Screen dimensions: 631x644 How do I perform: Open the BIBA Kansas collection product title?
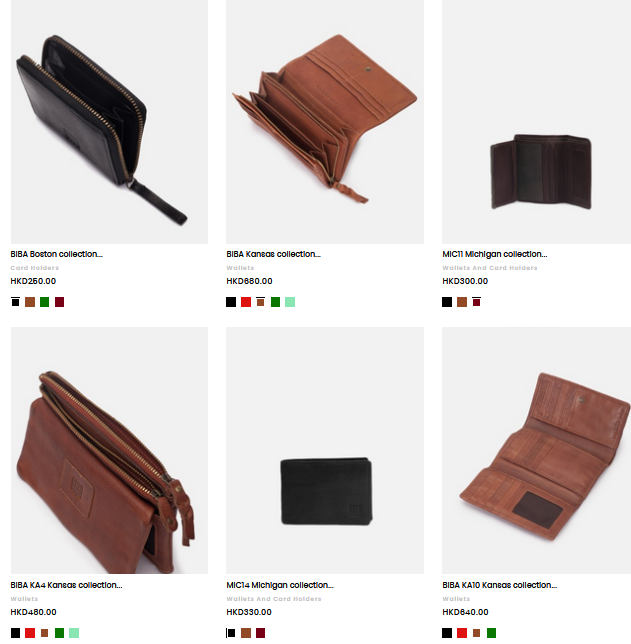tap(273, 254)
